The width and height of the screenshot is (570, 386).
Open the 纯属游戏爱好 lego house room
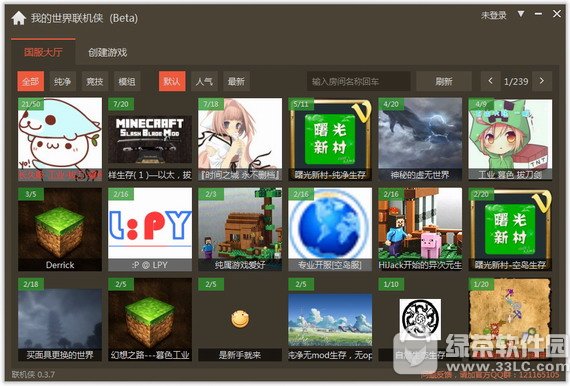point(240,229)
